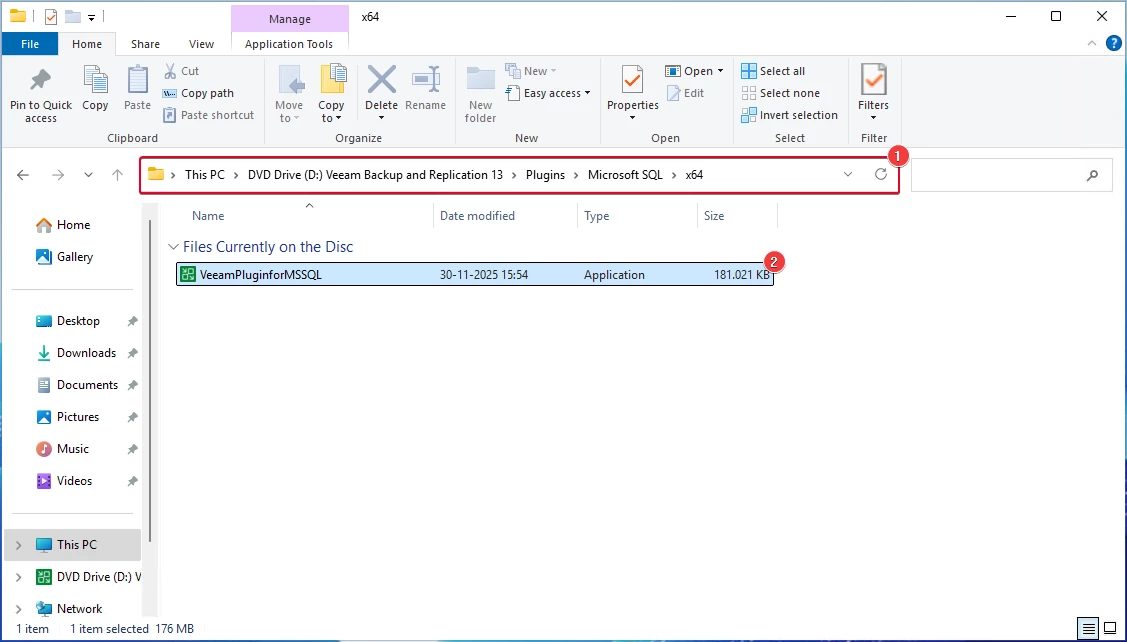
Task: Click the Manage contextual tab
Action: (x=290, y=19)
